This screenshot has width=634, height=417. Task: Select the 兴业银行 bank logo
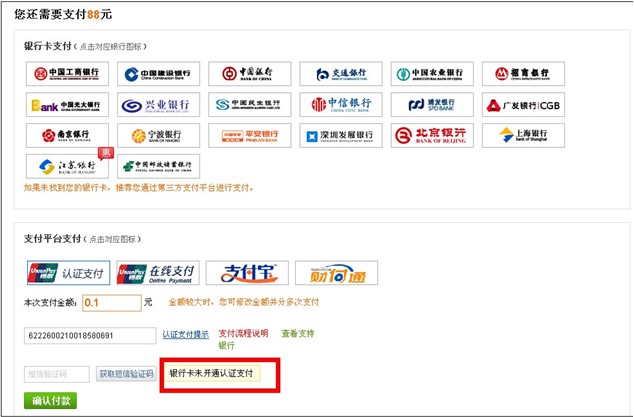click(157, 105)
